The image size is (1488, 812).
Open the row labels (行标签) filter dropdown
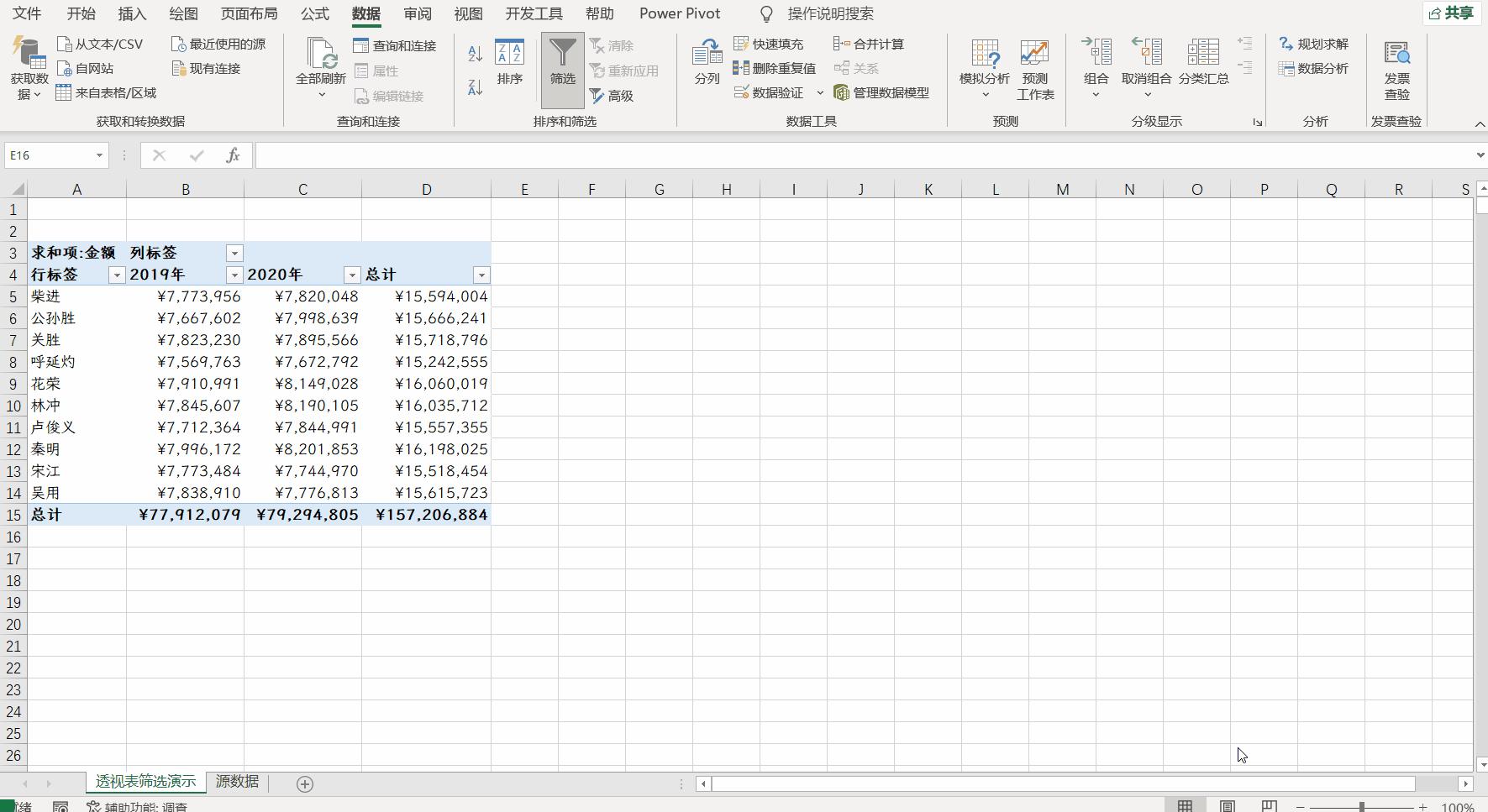(117, 275)
